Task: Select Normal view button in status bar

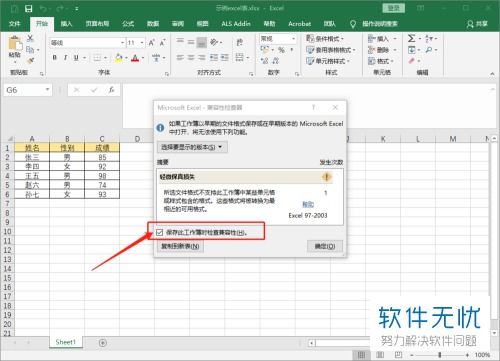Action: click(x=361, y=355)
